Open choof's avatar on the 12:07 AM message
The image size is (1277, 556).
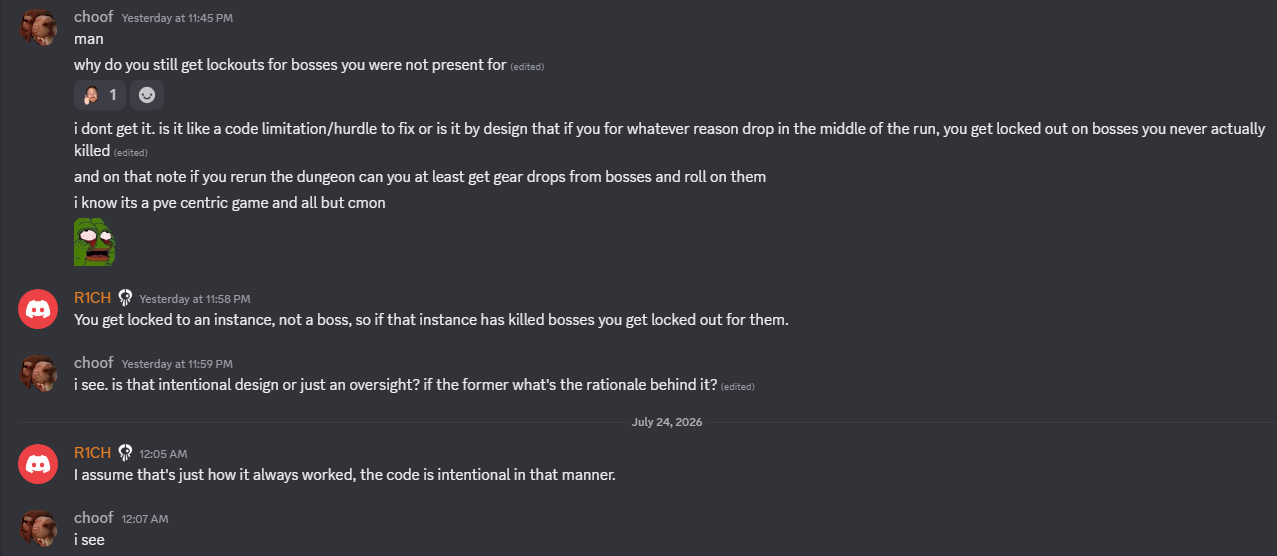point(38,529)
